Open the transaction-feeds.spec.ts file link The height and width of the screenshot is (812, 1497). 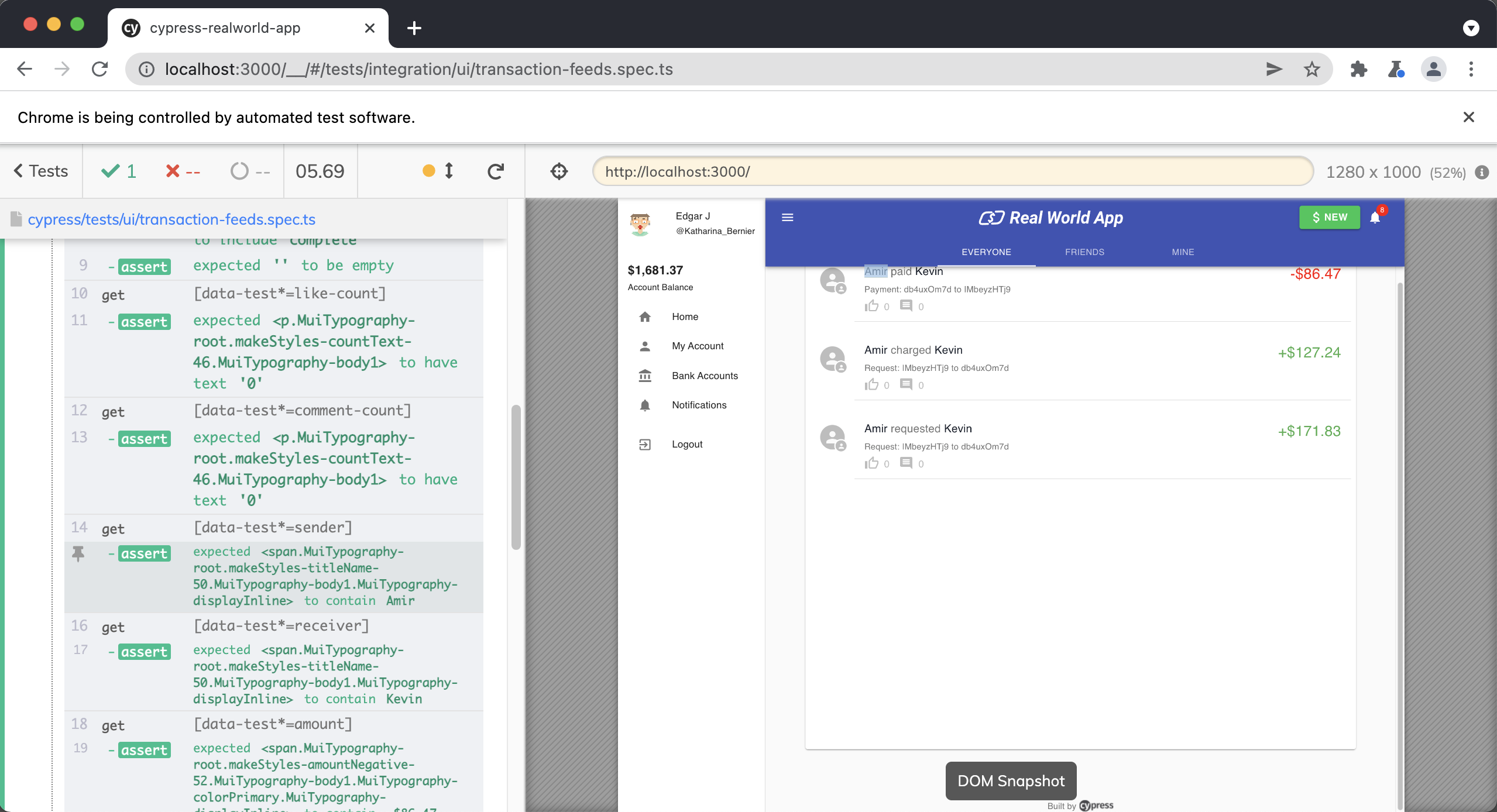(172, 219)
